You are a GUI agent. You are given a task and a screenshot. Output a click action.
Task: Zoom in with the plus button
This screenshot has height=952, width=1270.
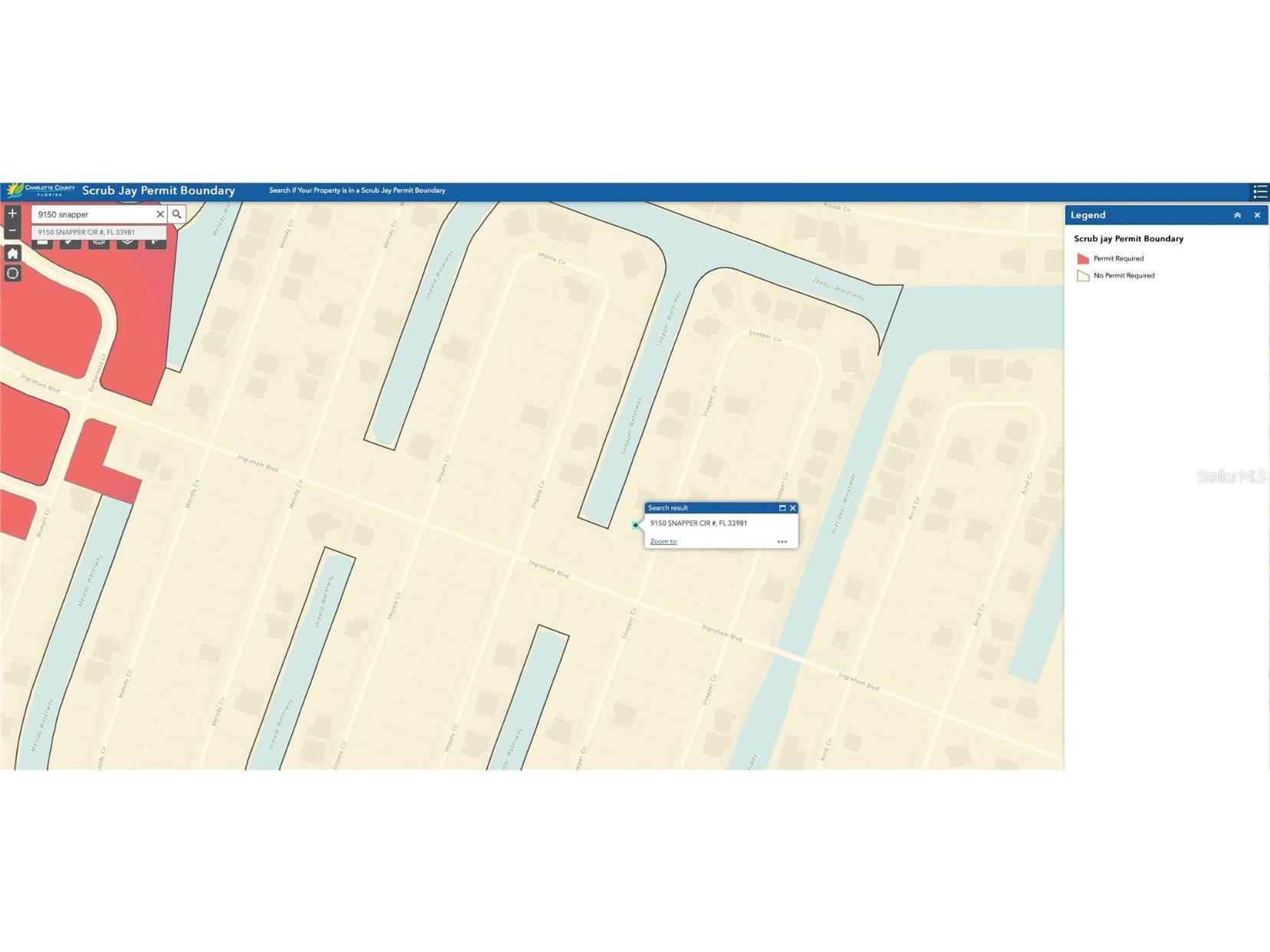[x=12, y=214]
